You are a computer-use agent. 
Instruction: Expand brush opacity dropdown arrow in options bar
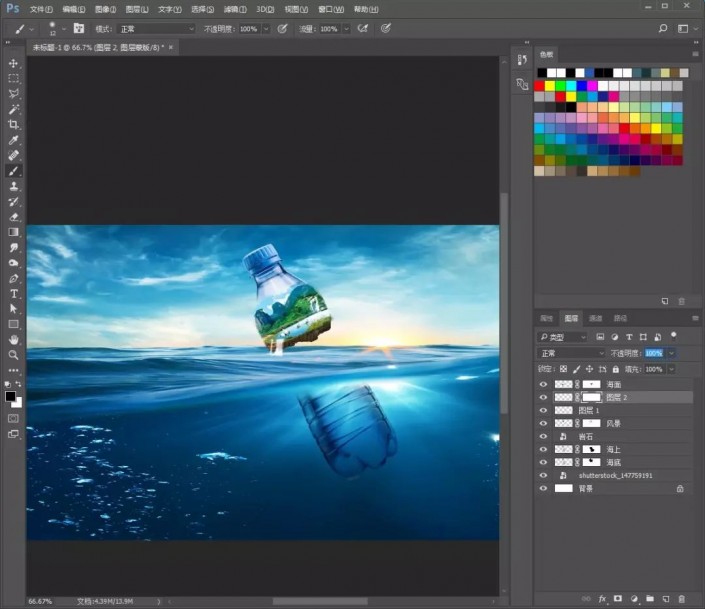click(266, 29)
